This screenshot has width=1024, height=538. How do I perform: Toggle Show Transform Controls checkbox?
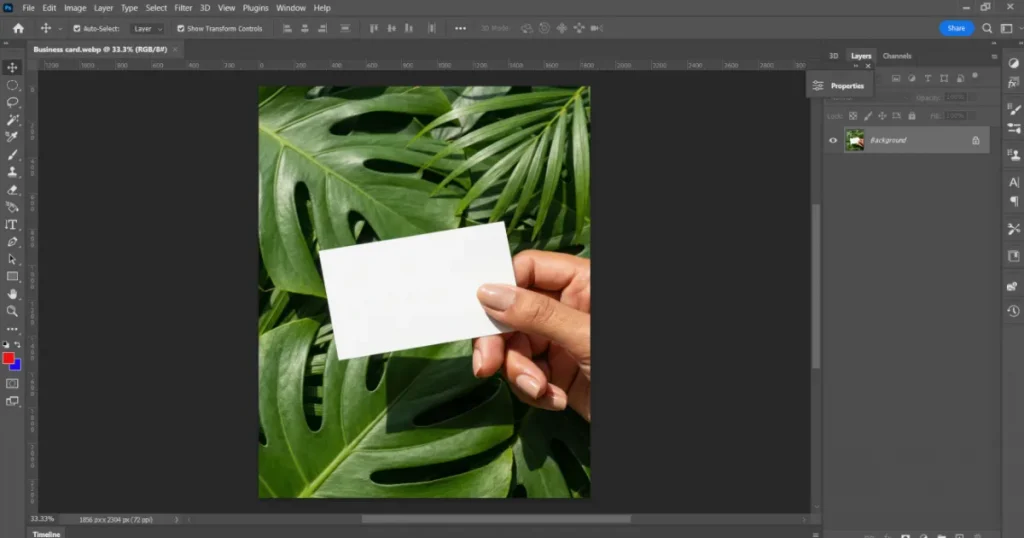[181, 29]
